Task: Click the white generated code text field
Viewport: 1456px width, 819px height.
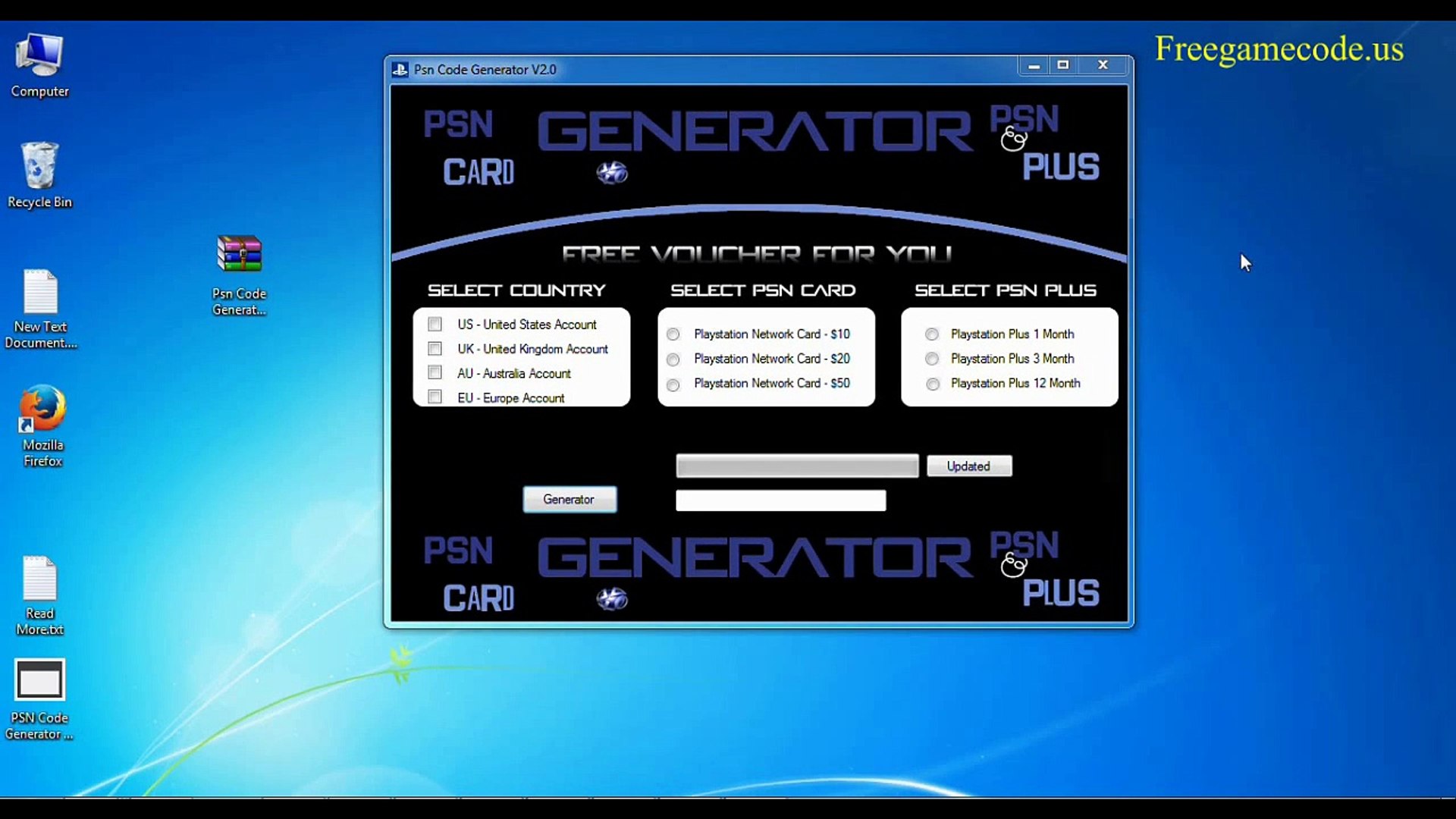Action: 780,500
